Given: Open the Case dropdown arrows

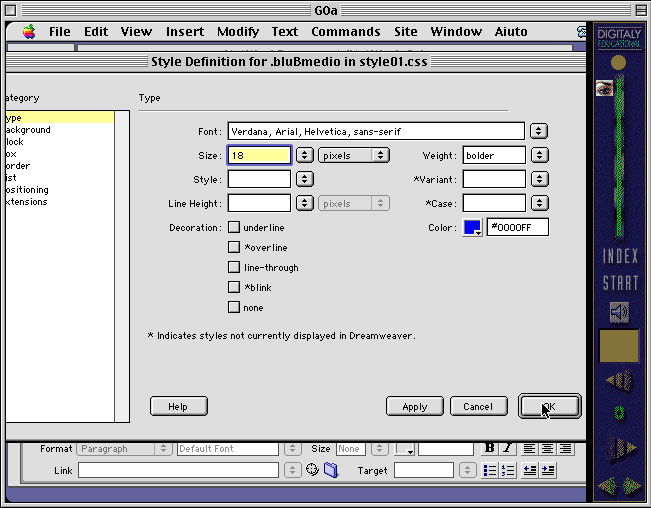Looking at the screenshot, I should pyautogui.click(x=539, y=203).
